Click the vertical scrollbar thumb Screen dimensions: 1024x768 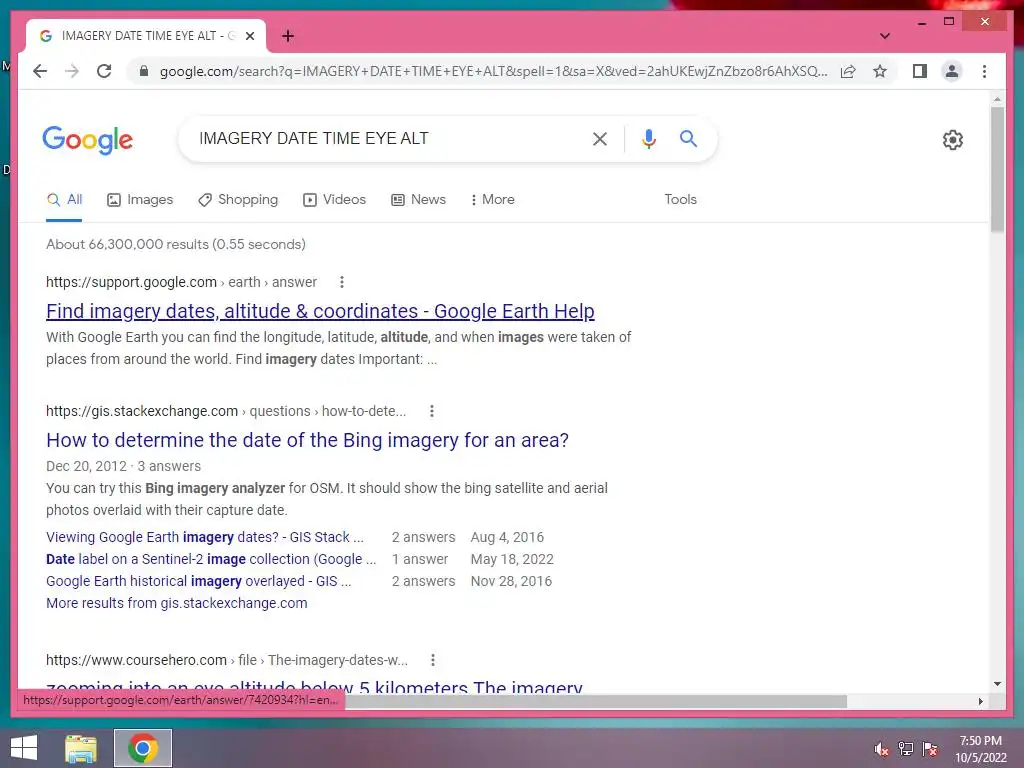pyautogui.click(x=997, y=170)
